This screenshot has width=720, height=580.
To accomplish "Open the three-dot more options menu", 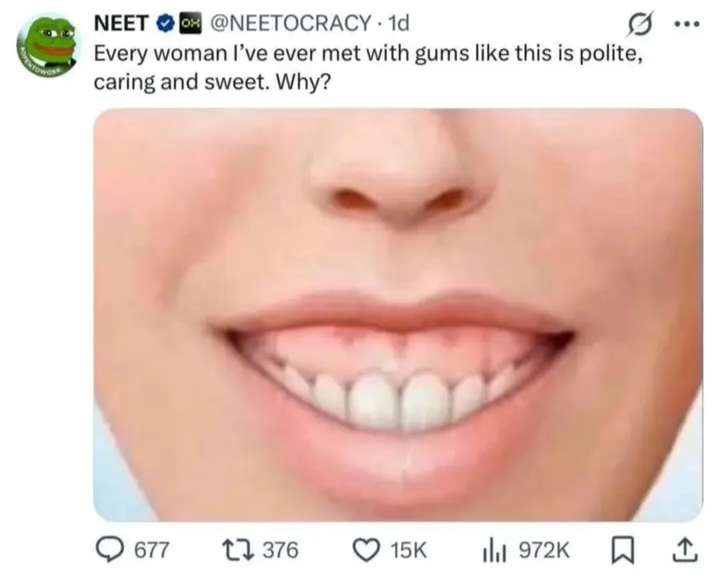I will (687, 23).
